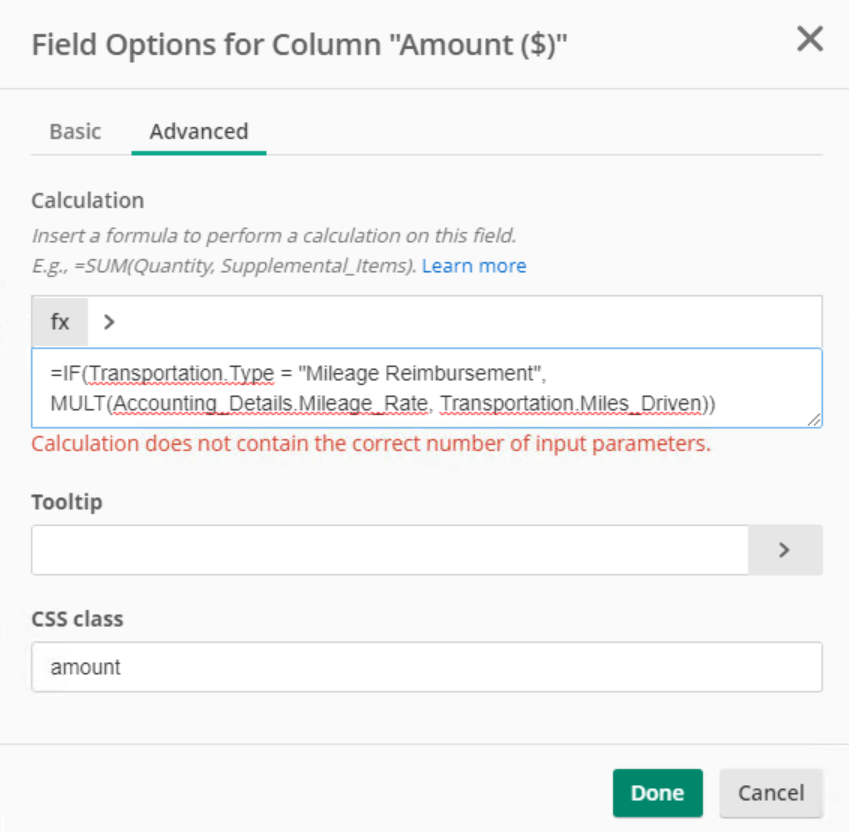Confirm with the Done button
849x832 pixels.
tap(658, 793)
